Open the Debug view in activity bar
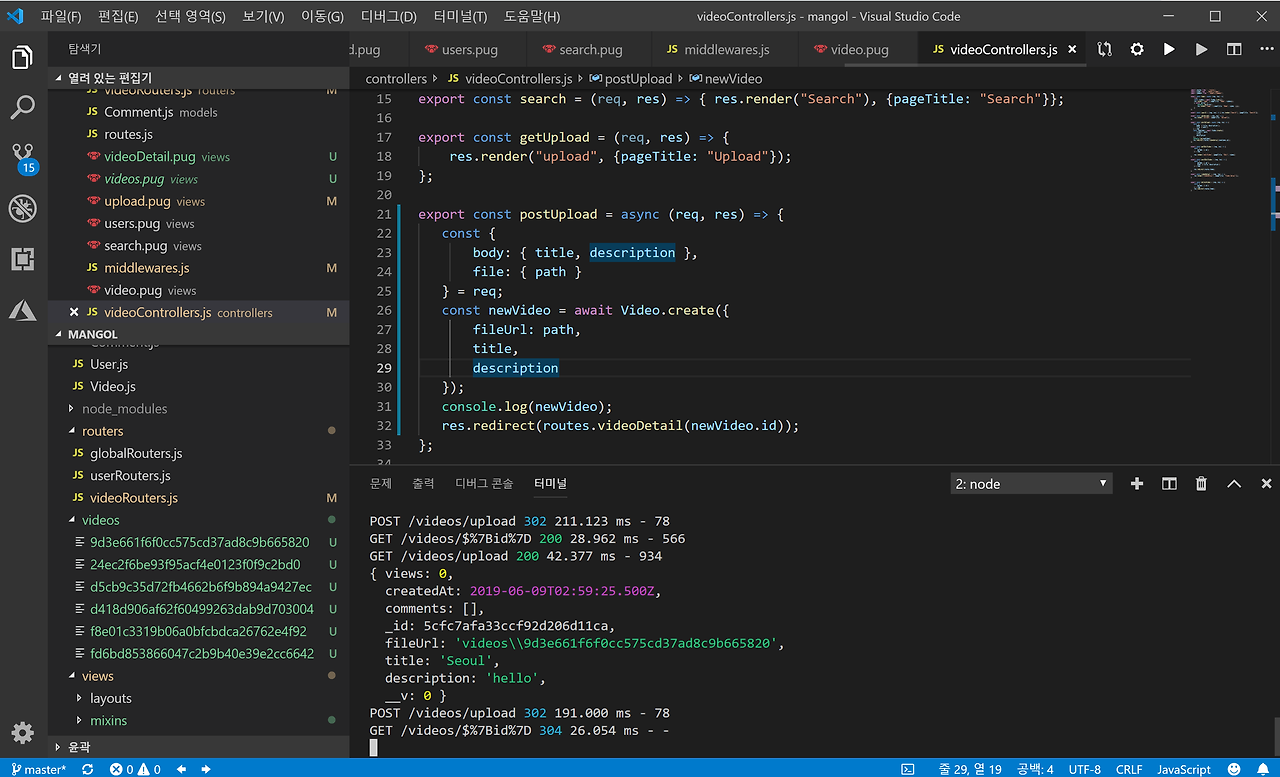Screen dimensions: 1280x777 [23, 208]
